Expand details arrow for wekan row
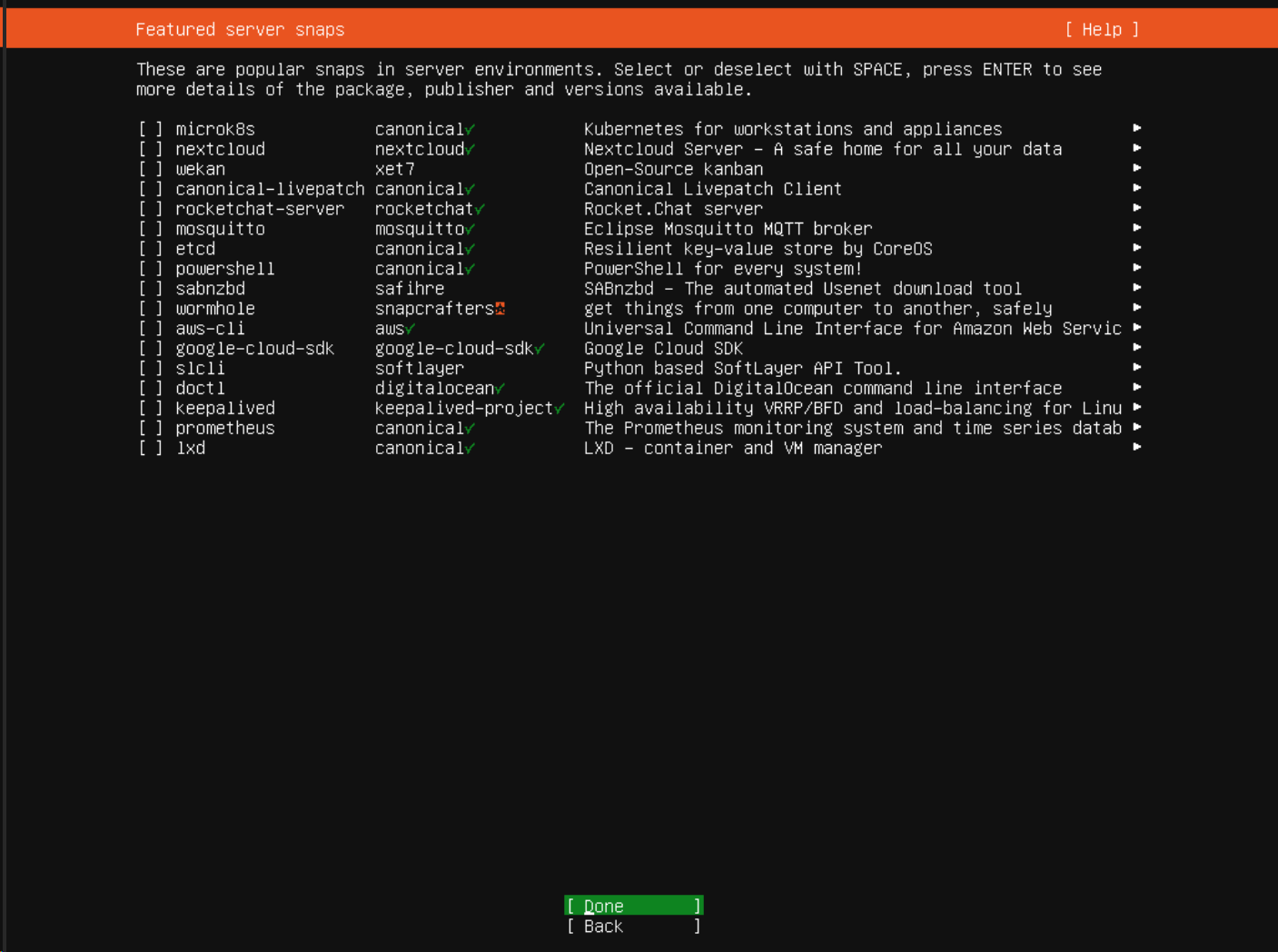 [x=1136, y=169]
